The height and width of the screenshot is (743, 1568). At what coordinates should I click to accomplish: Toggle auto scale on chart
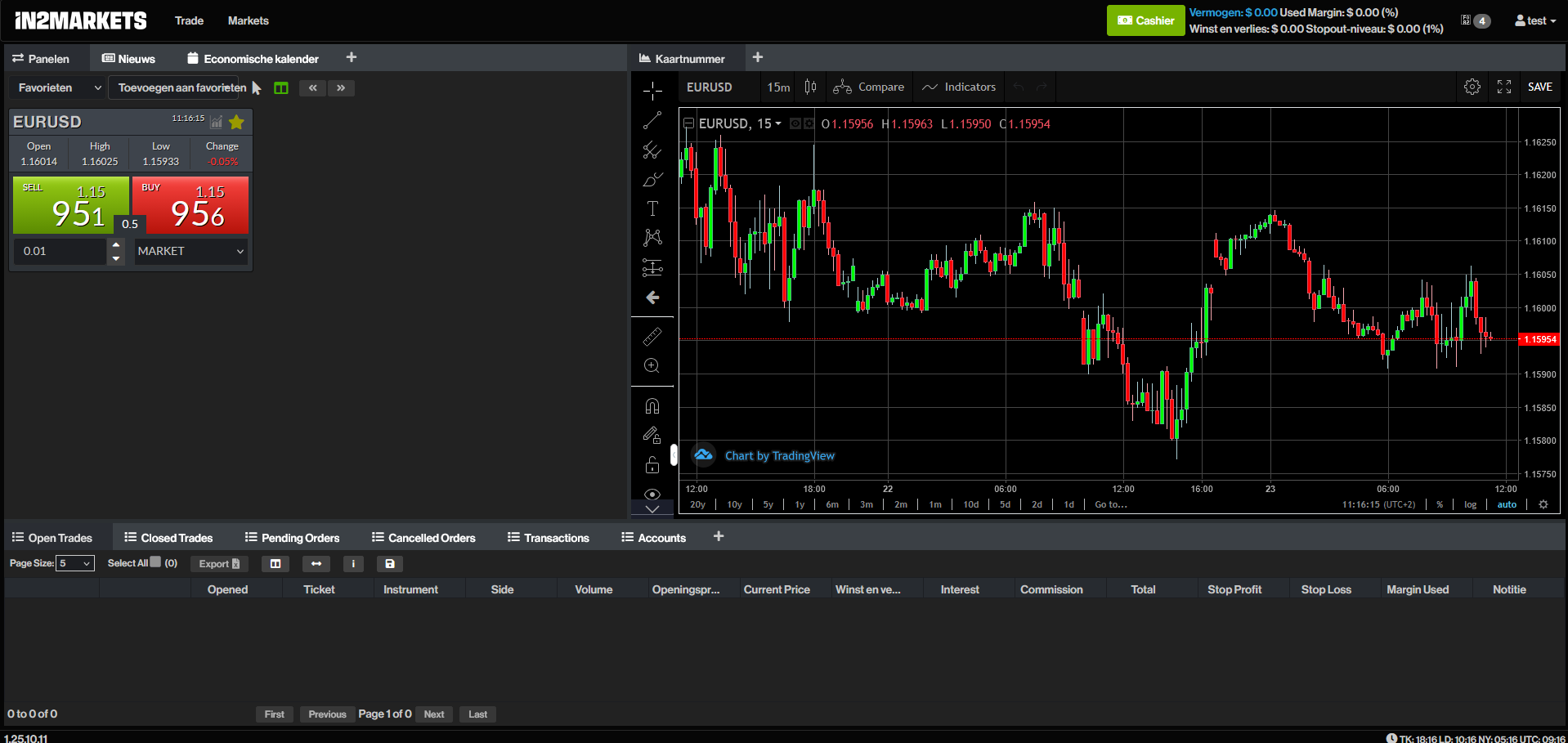click(x=1506, y=504)
